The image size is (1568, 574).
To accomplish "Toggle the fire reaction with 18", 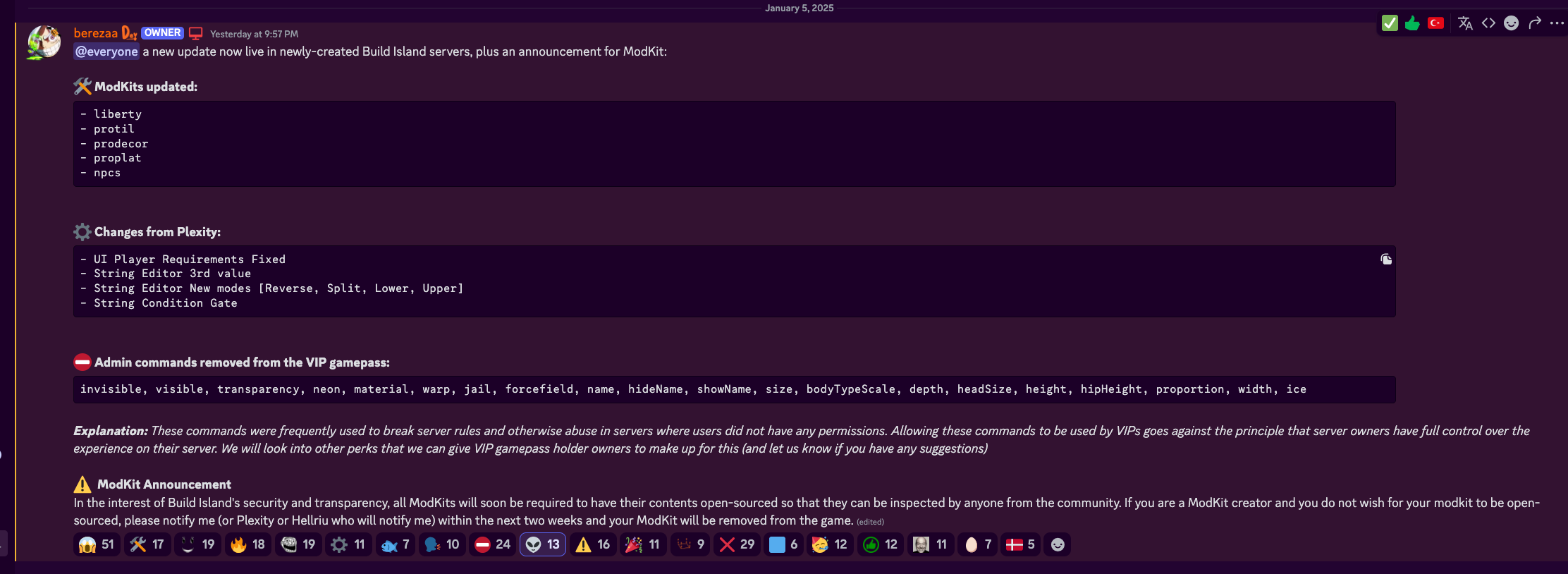I will coord(248,544).
